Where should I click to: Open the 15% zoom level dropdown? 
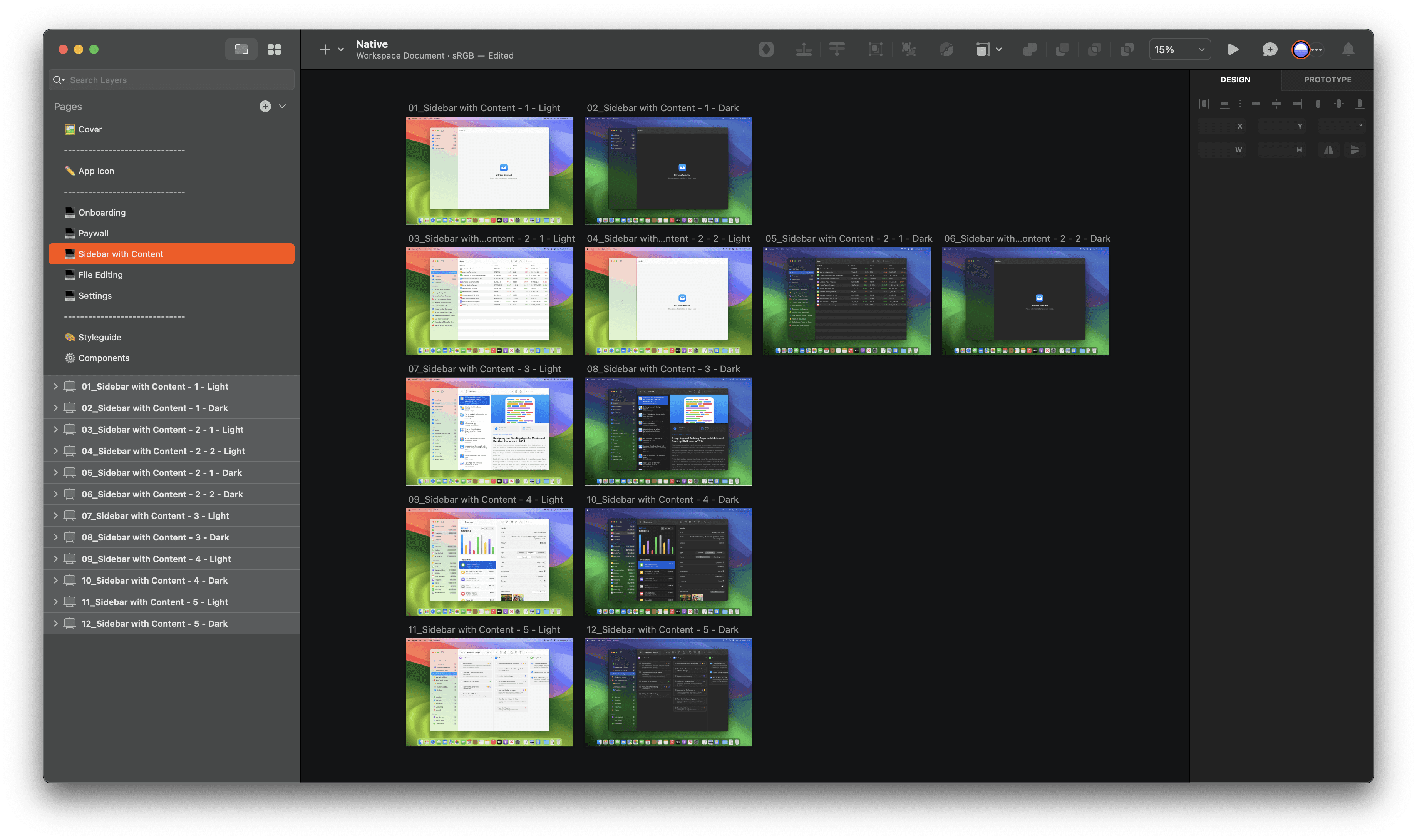click(x=1179, y=49)
